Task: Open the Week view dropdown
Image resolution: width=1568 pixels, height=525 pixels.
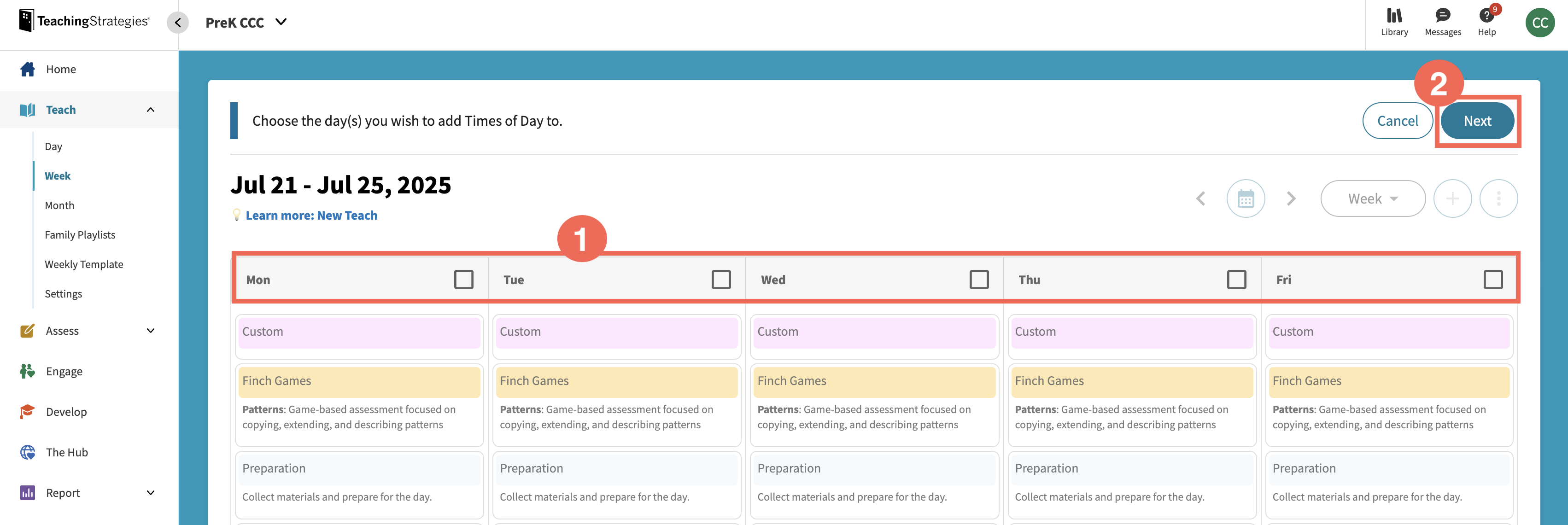Action: pyautogui.click(x=1373, y=198)
